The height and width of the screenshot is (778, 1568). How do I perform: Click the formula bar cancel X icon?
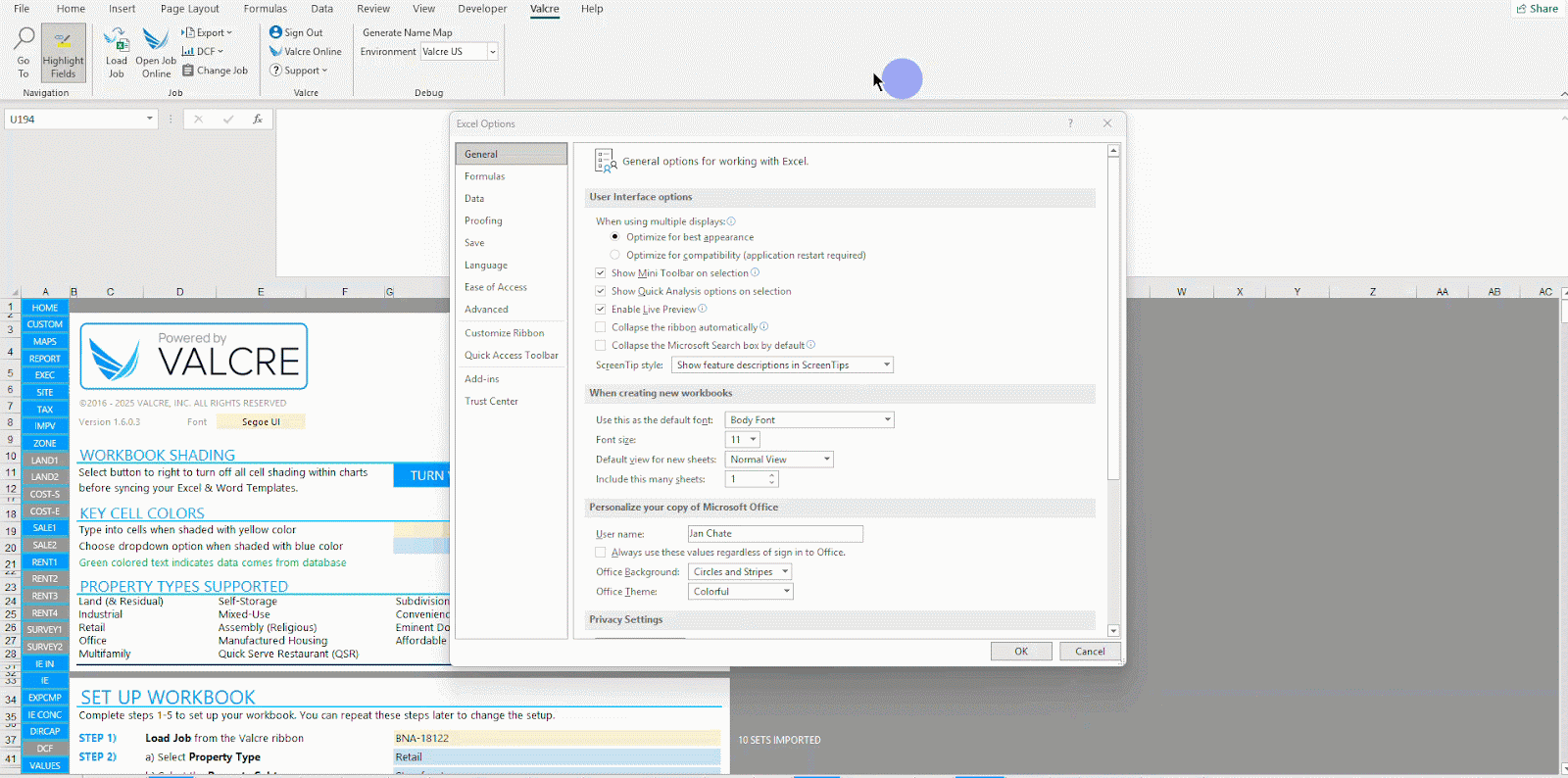[x=198, y=119]
